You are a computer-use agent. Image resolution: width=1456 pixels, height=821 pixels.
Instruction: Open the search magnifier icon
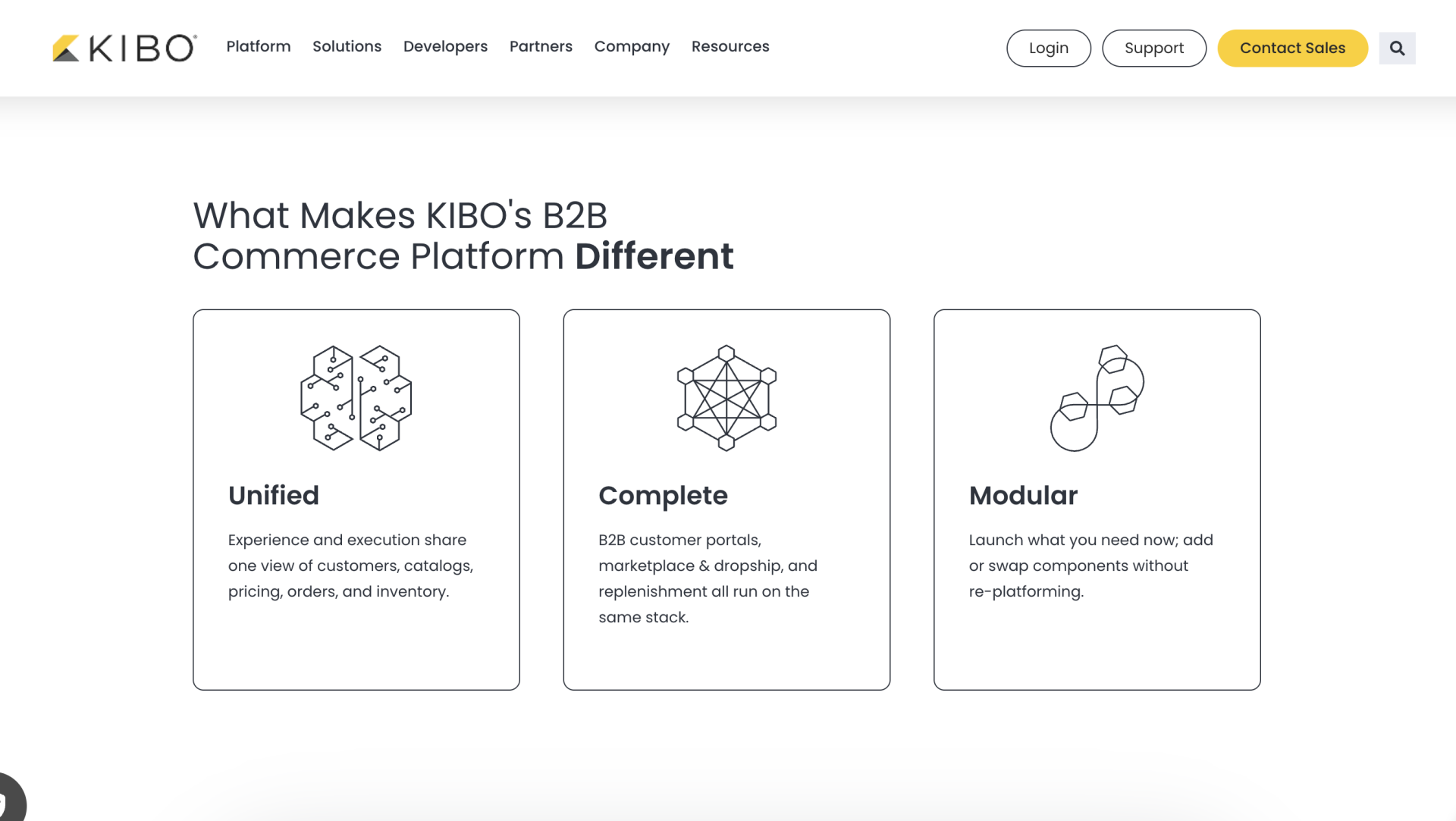click(x=1397, y=49)
